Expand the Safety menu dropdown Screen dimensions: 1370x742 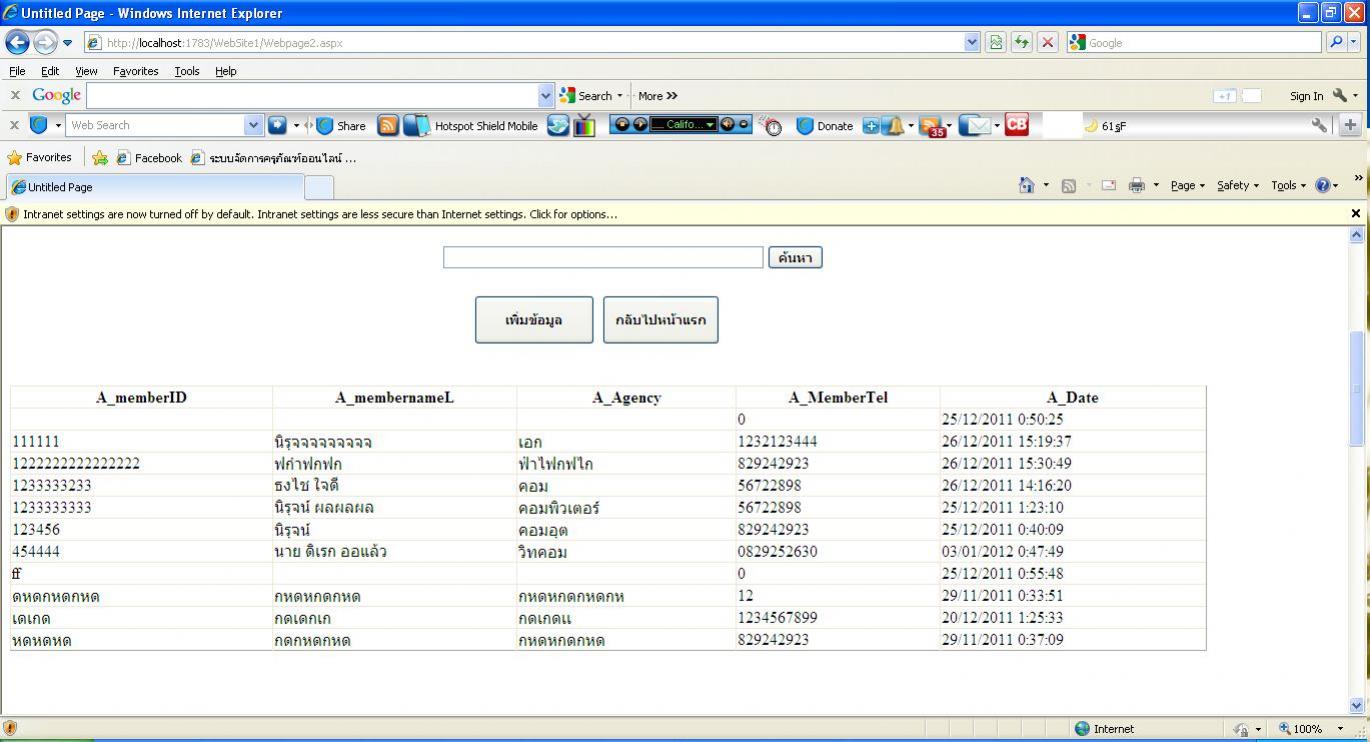click(1238, 185)
